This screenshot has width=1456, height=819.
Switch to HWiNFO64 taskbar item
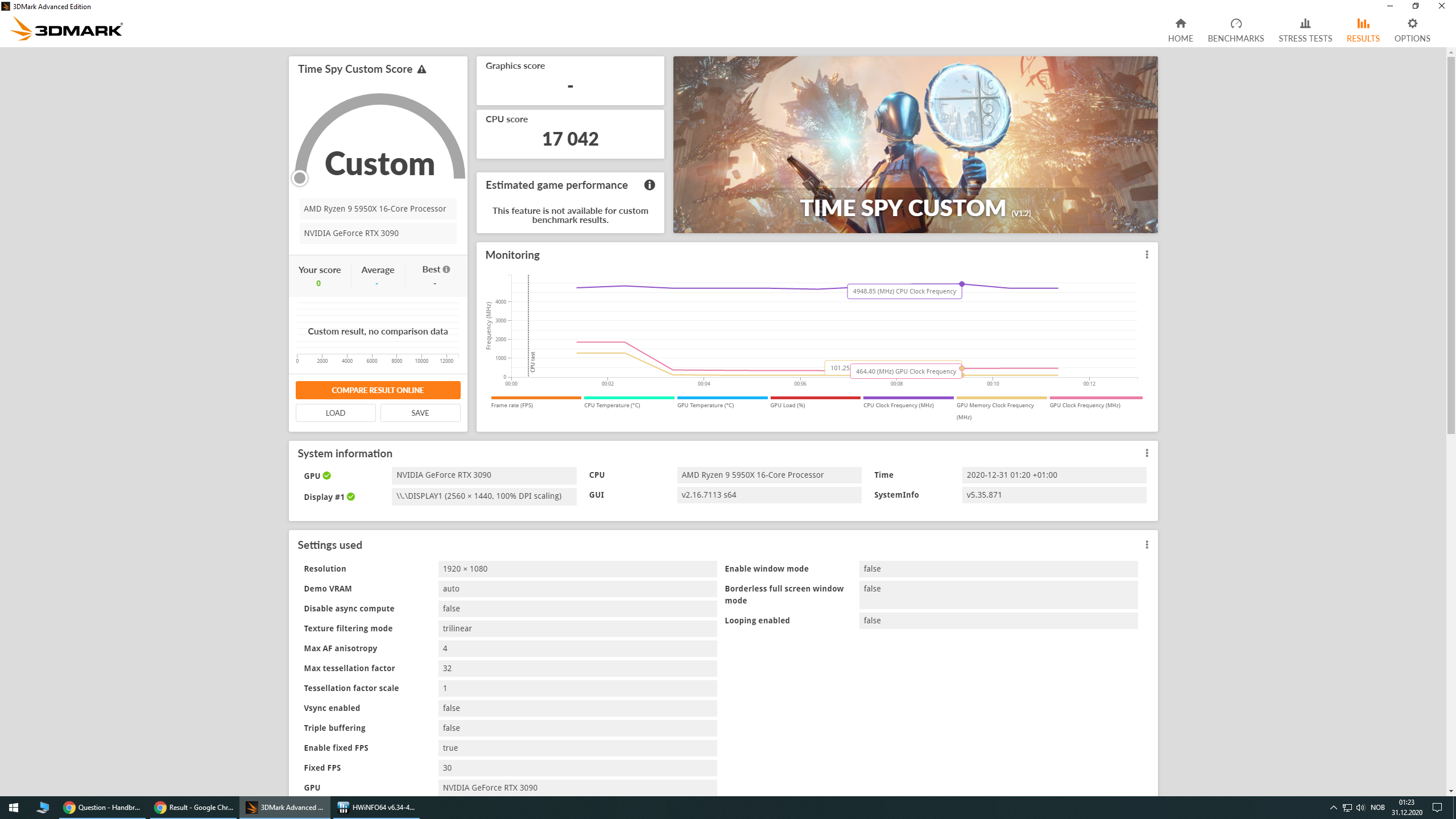coord(376,808)
